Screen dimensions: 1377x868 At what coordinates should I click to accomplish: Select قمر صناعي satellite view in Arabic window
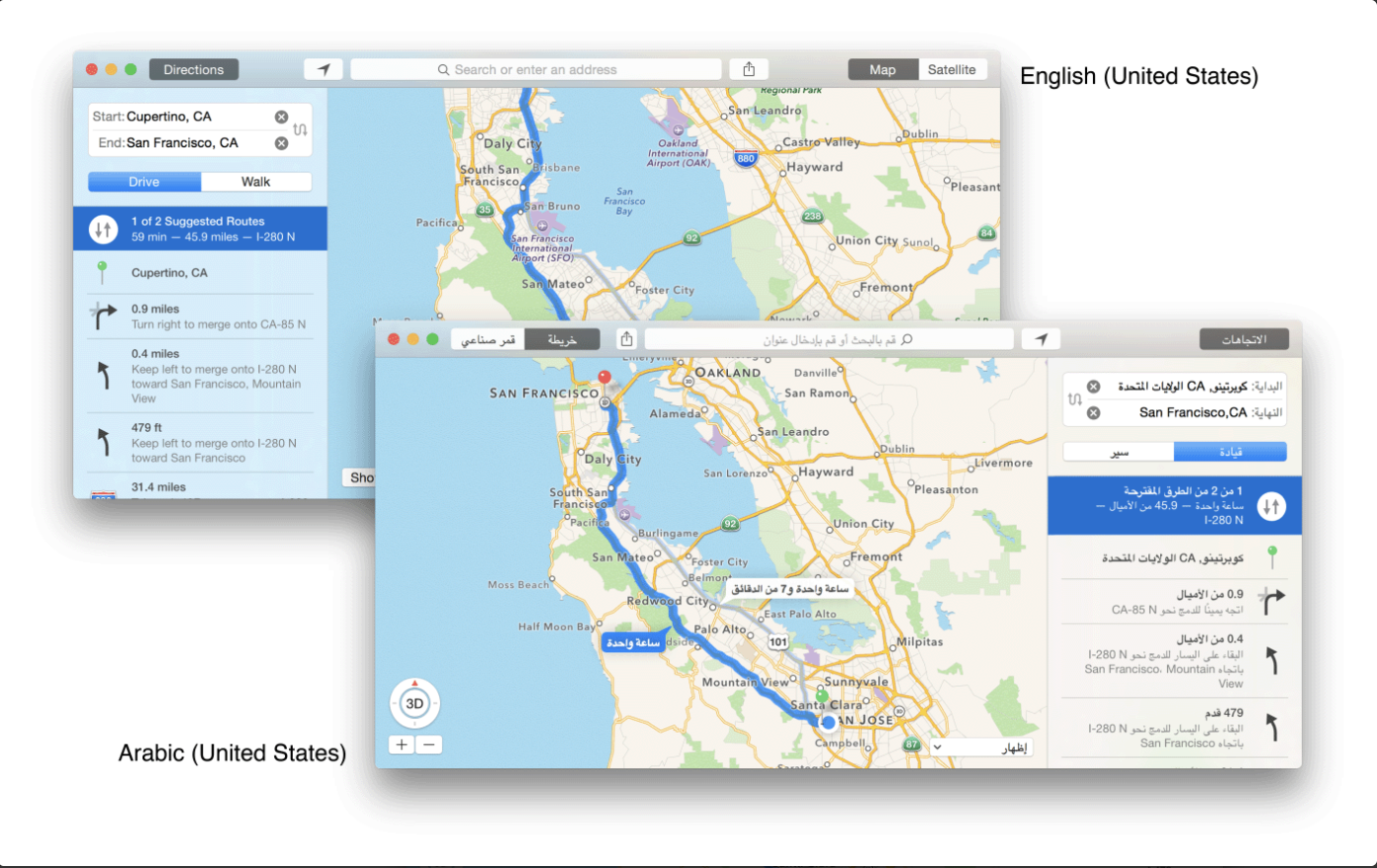pyautogui.click(x=488, y=339)
